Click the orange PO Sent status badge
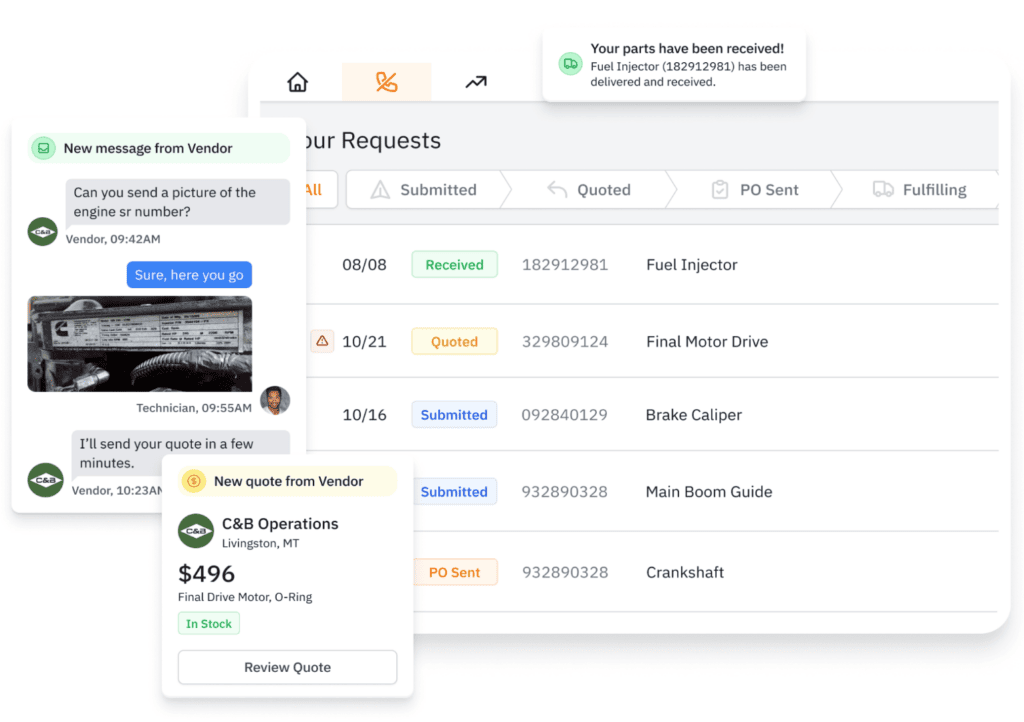The height and width of the screenshot is (722, 1024). pos(454,572)
